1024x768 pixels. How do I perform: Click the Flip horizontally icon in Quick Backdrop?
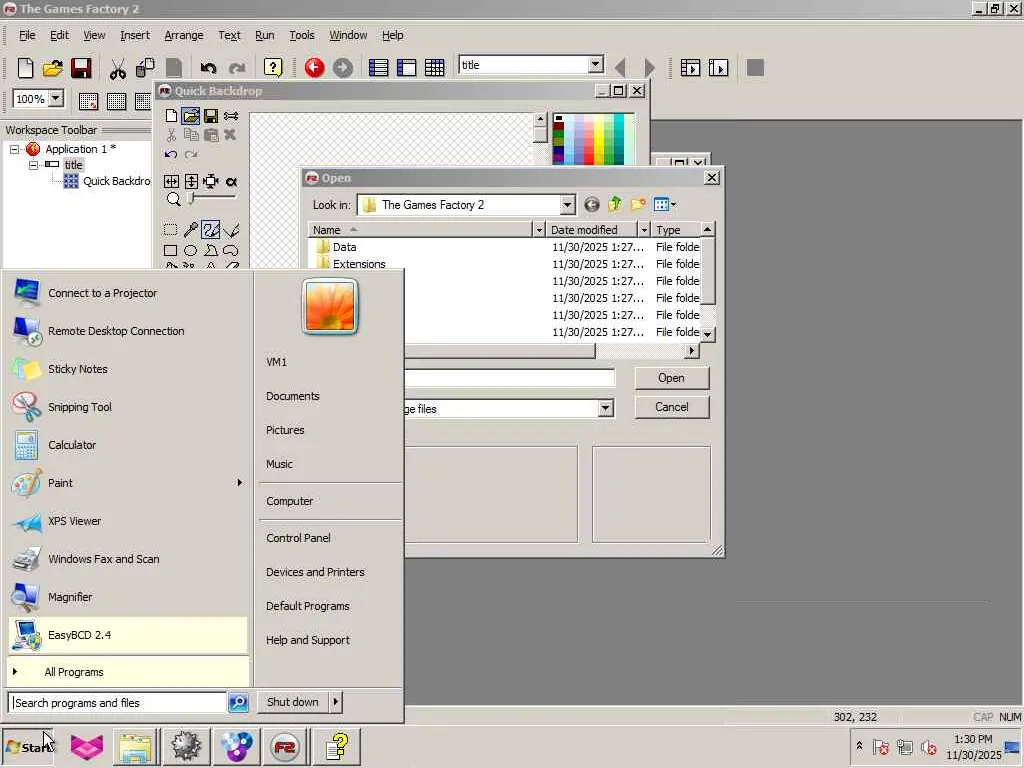pyautogui.click(x=171, y=181)
